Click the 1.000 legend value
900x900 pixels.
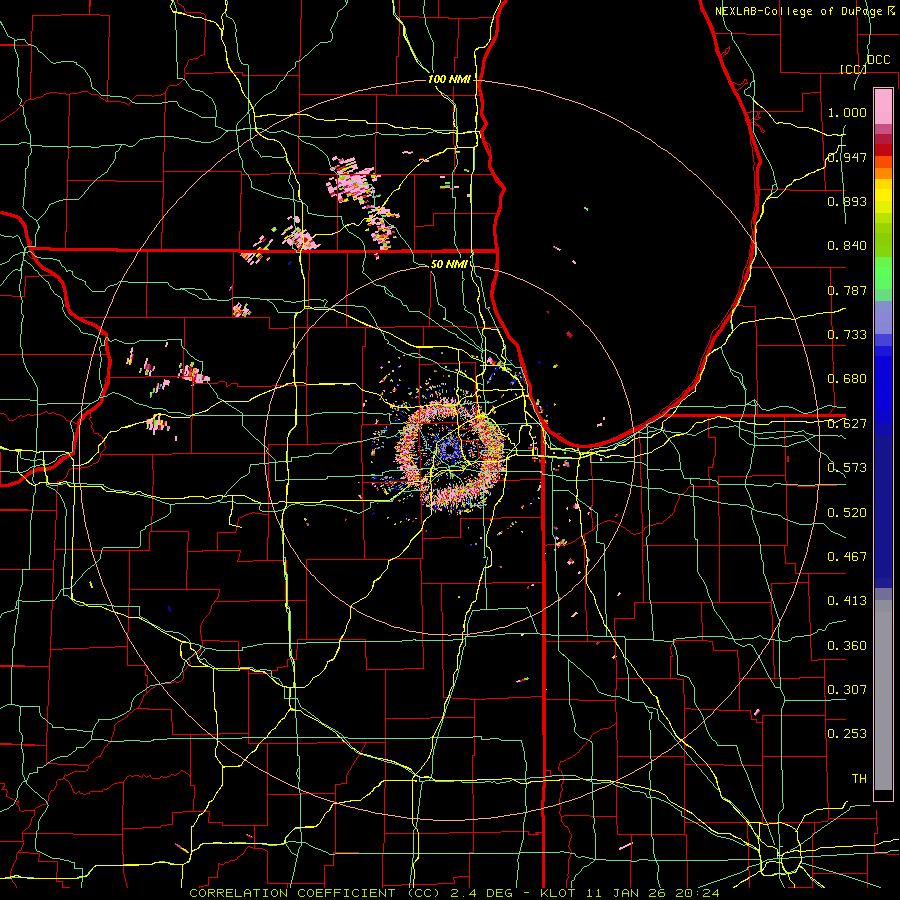pyautogui.click(x=847, y=112)
